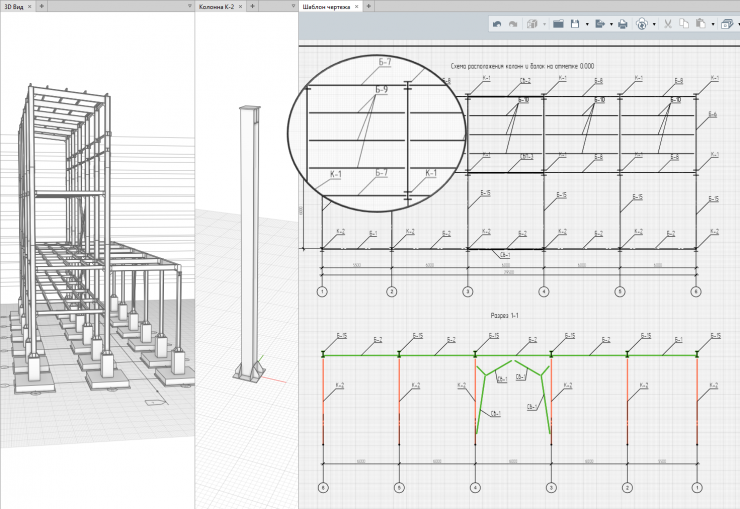
Task: Click the Save floppy disk icon
Action: (x=576, y=23)
